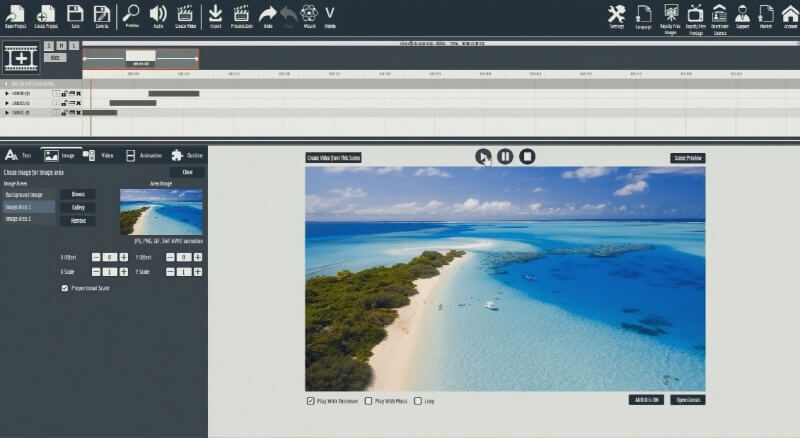This screenshot has height=438, width=800.
Task: Open an existing project from the toolbar
Action: pos(16,16)
